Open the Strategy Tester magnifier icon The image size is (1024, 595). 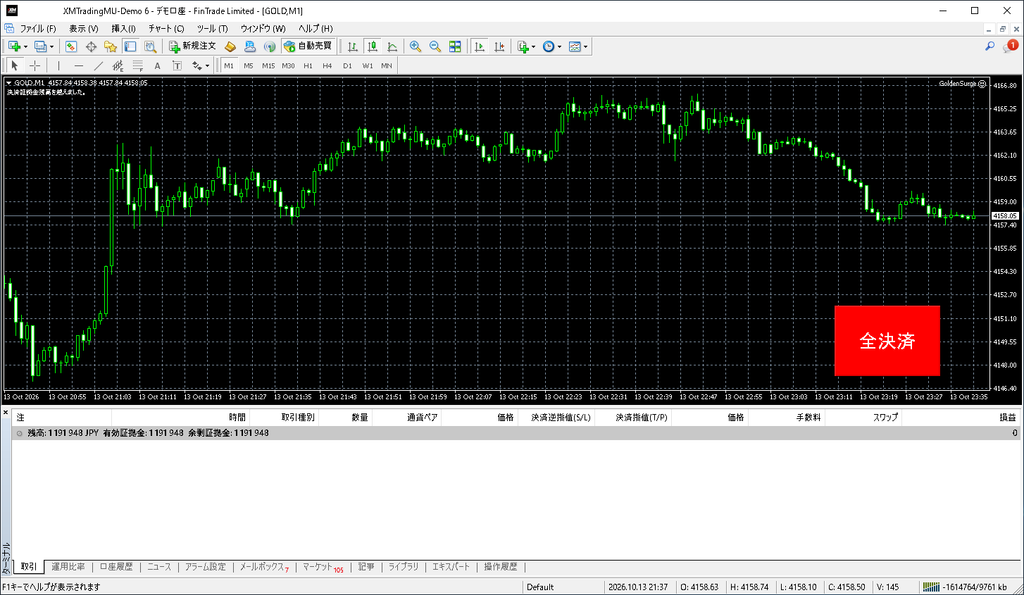tap(150, 46)
